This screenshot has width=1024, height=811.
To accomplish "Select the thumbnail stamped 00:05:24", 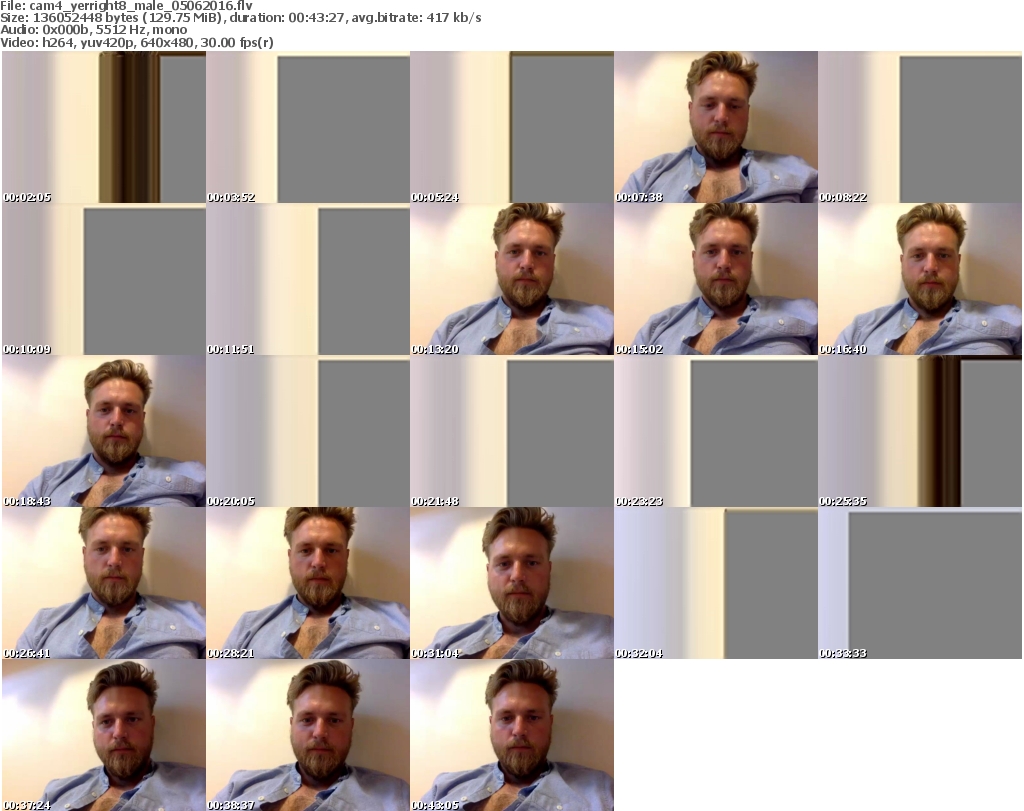I will [x=512, y=127].
